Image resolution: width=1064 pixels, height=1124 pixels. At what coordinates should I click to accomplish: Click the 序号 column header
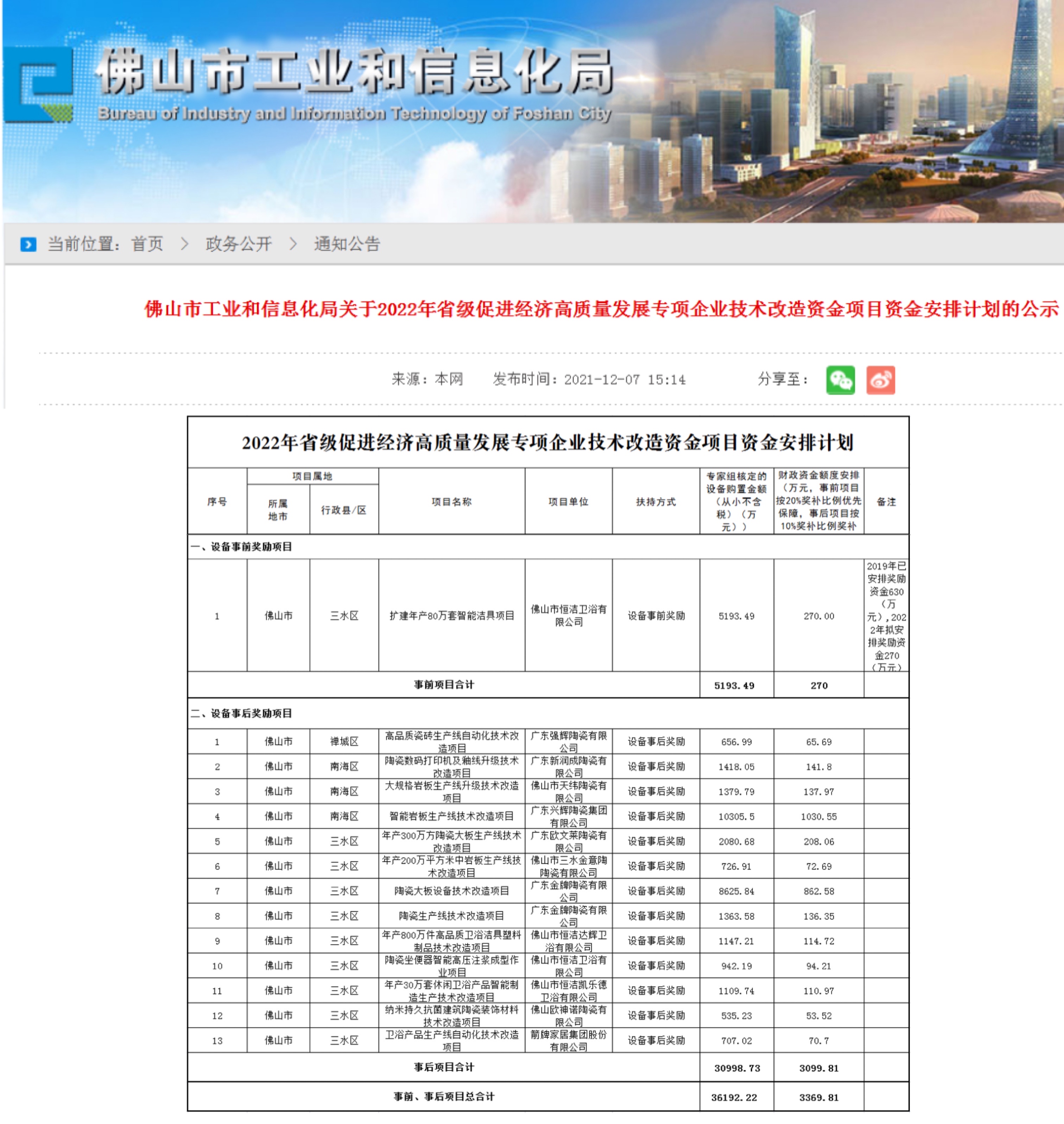coord(217,501)
